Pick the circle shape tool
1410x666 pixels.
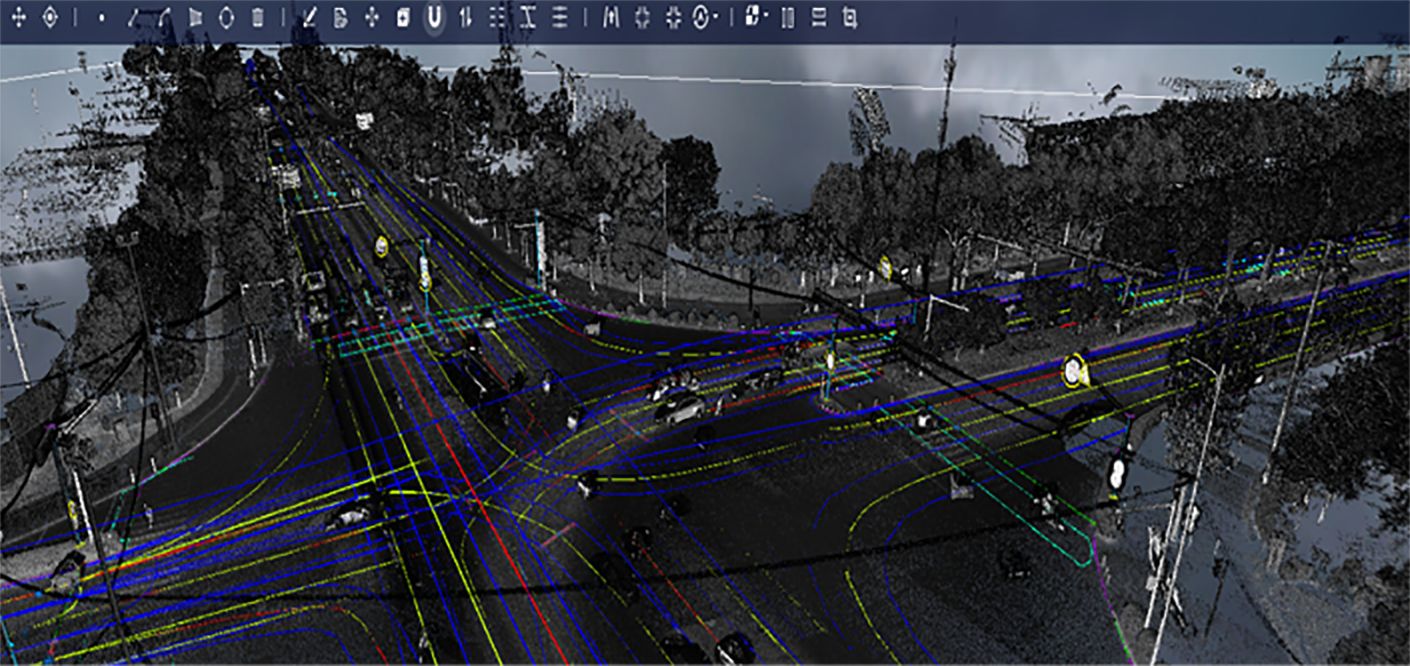[226, 17]
